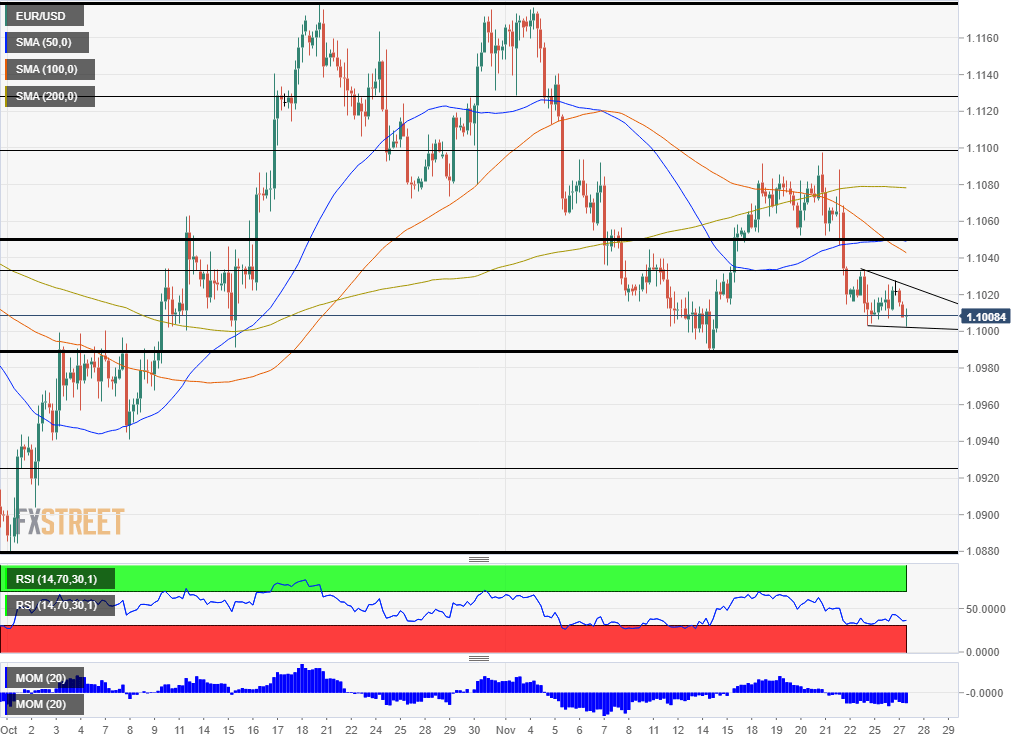Click date 19 on the time axis
The image size is (1029, 743).
point(776,730)
